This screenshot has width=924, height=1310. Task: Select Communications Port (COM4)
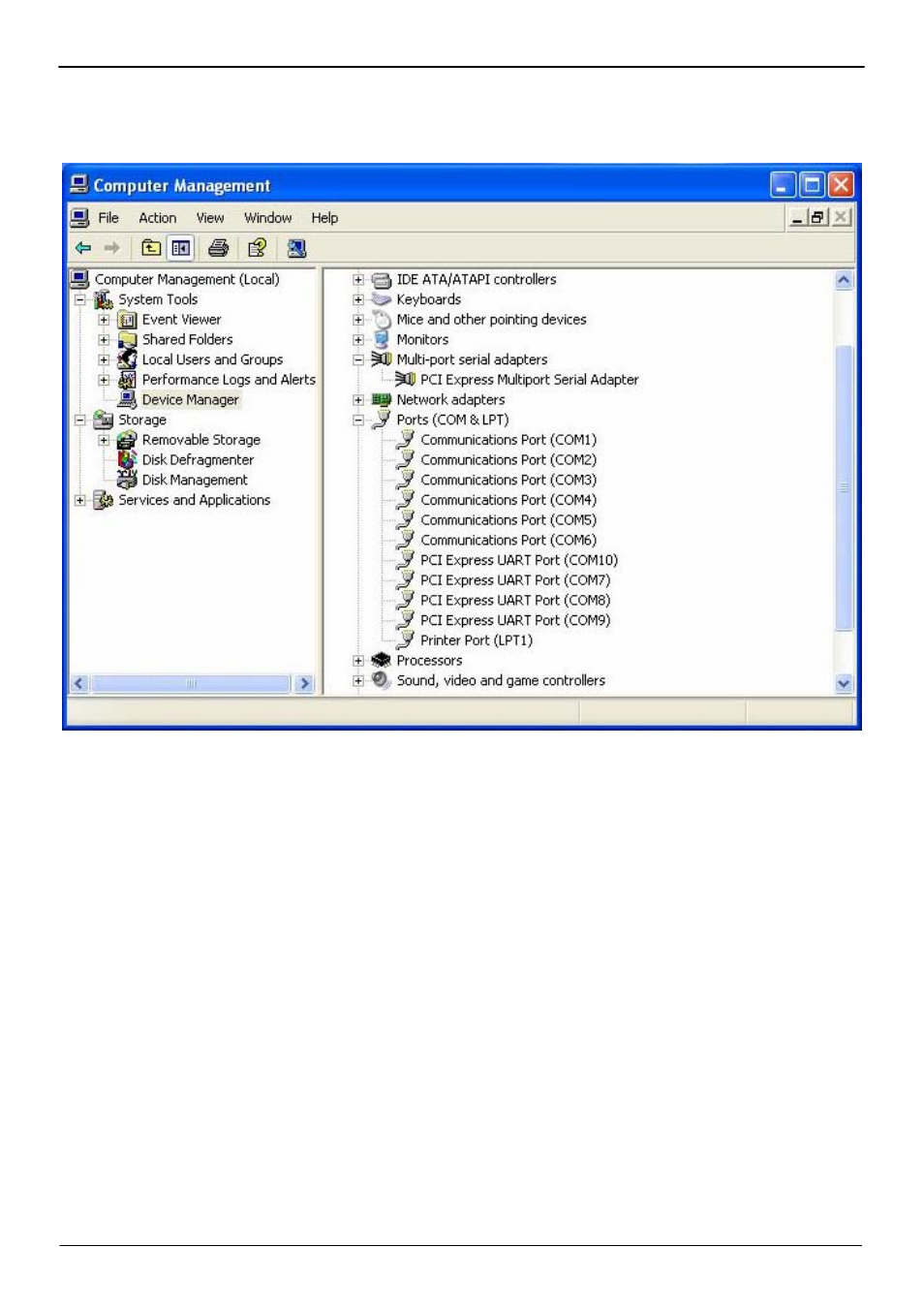[x=508, y=500]
